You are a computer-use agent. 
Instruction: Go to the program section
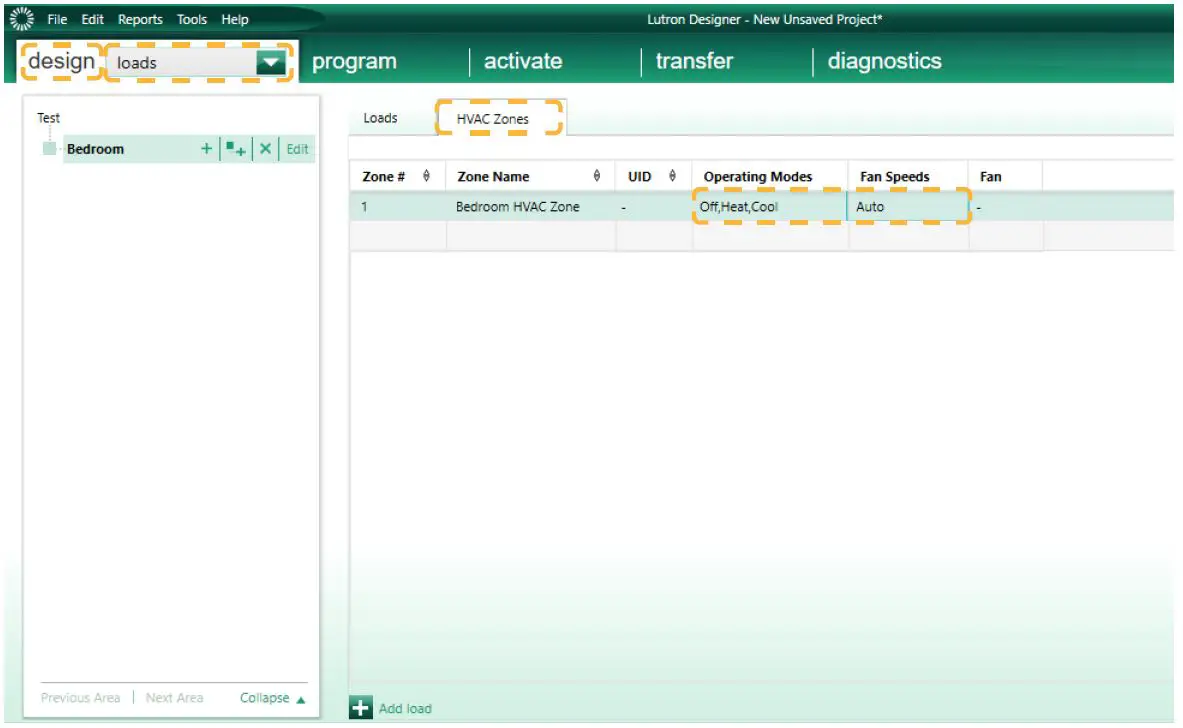coord(355,61)
